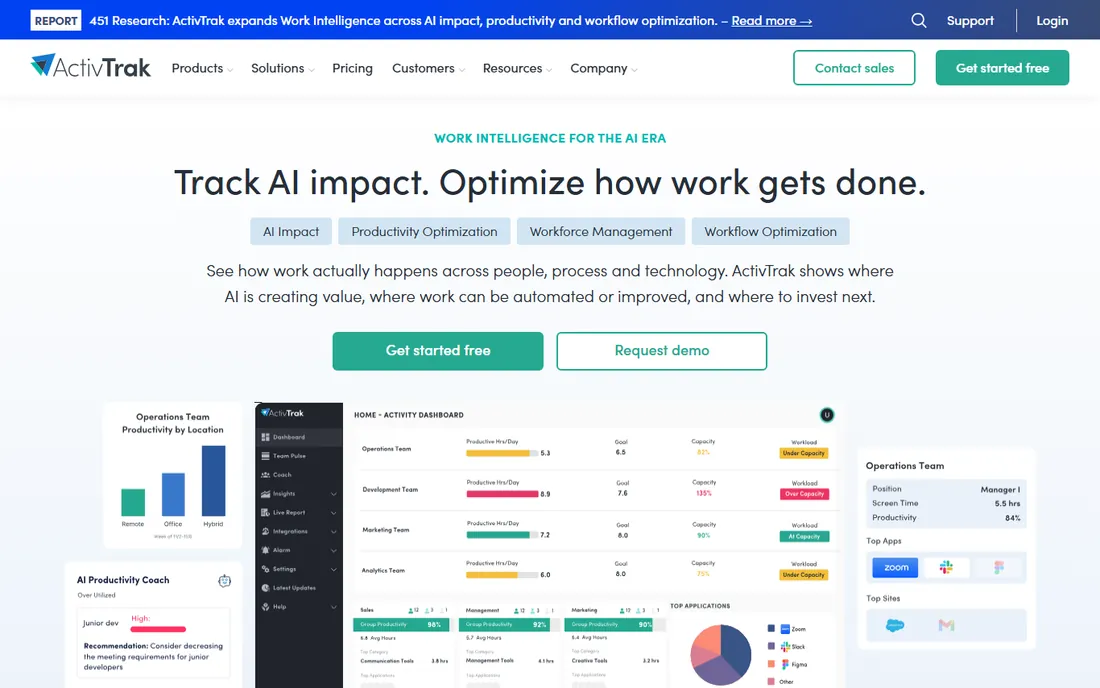
Task: Expand the Resources dropdown menu
Action: [x=517, y=68]
